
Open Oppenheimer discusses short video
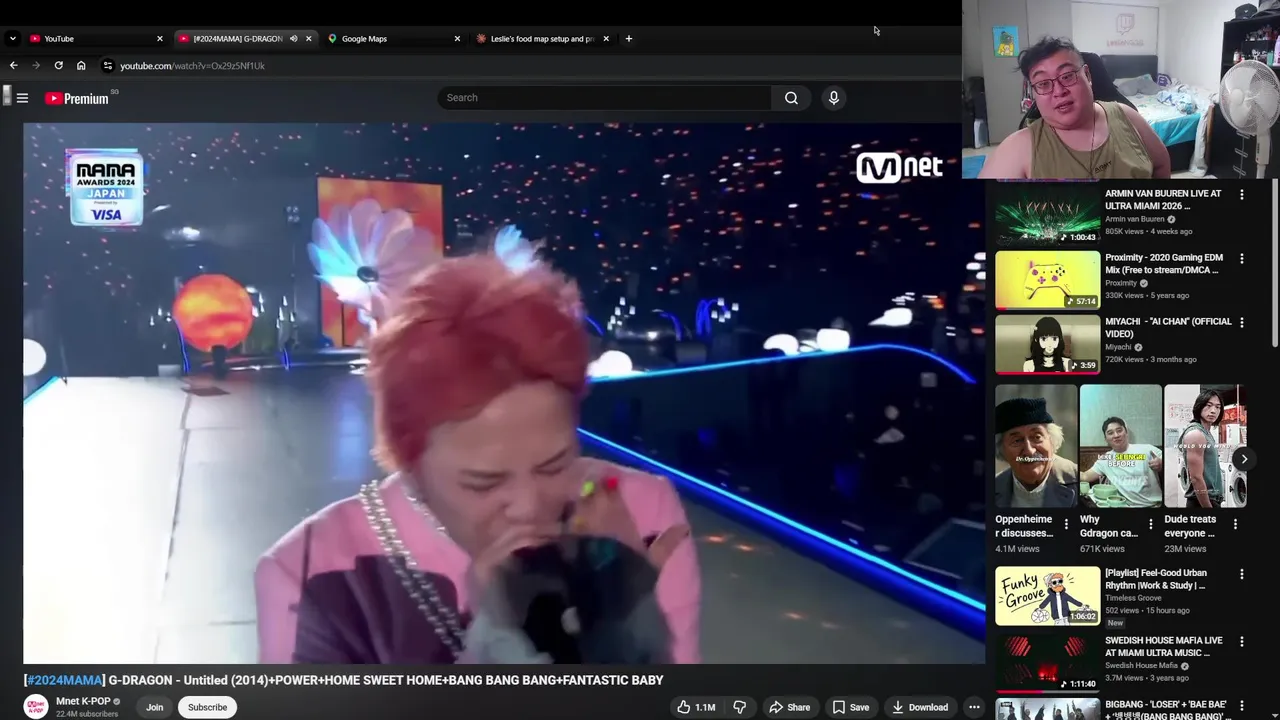tap(1036, 446)
